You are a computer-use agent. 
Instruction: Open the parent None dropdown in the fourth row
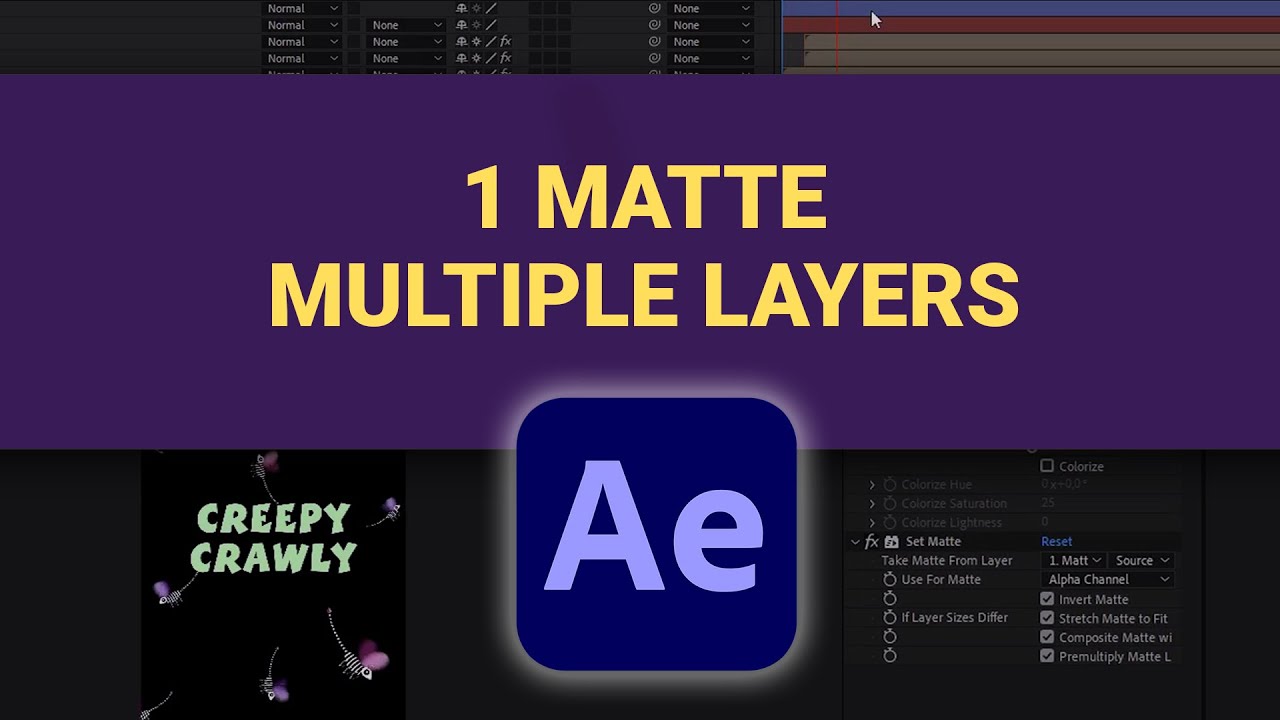click(x=711, y=59)
